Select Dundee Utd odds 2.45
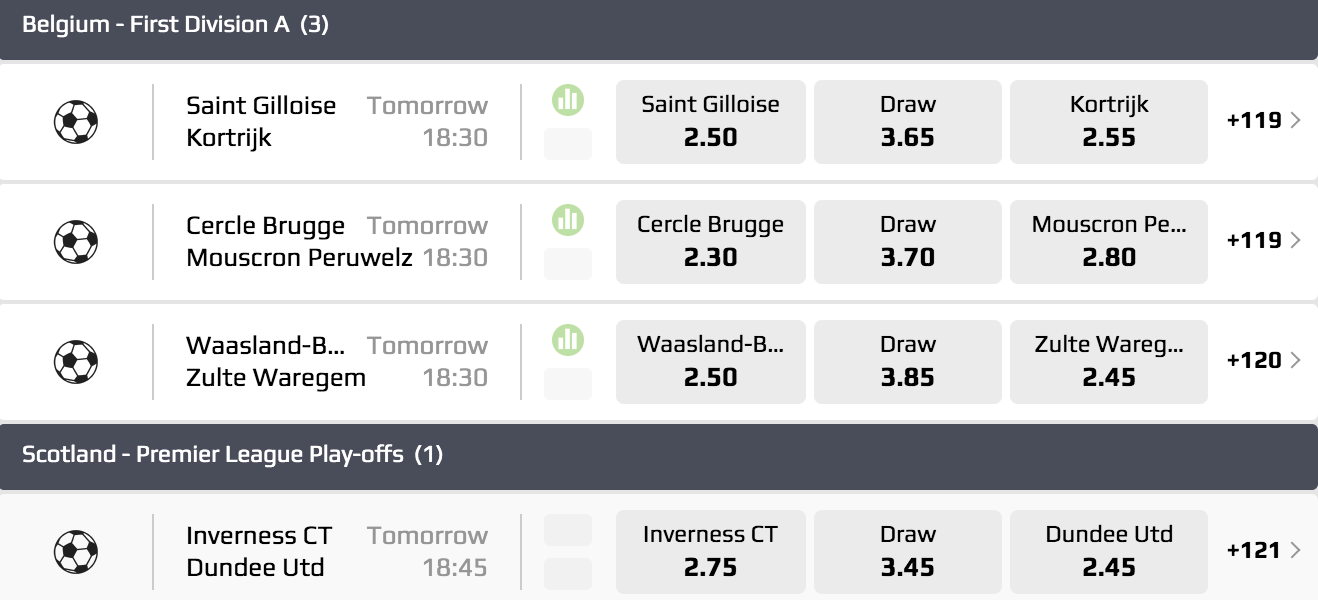The image size is (1318, 600). tap(1109, 551)
